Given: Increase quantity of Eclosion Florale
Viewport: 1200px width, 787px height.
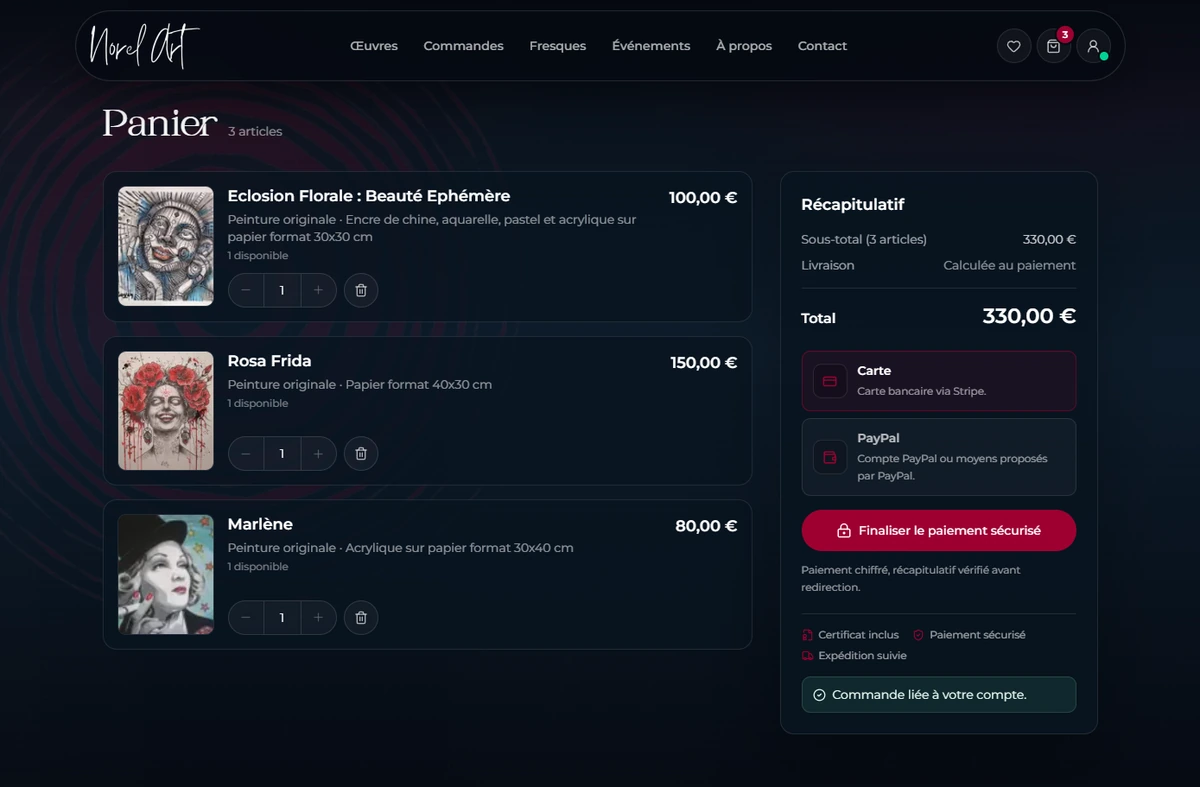Looking at the screenshot, I should (x=318, y=290).
